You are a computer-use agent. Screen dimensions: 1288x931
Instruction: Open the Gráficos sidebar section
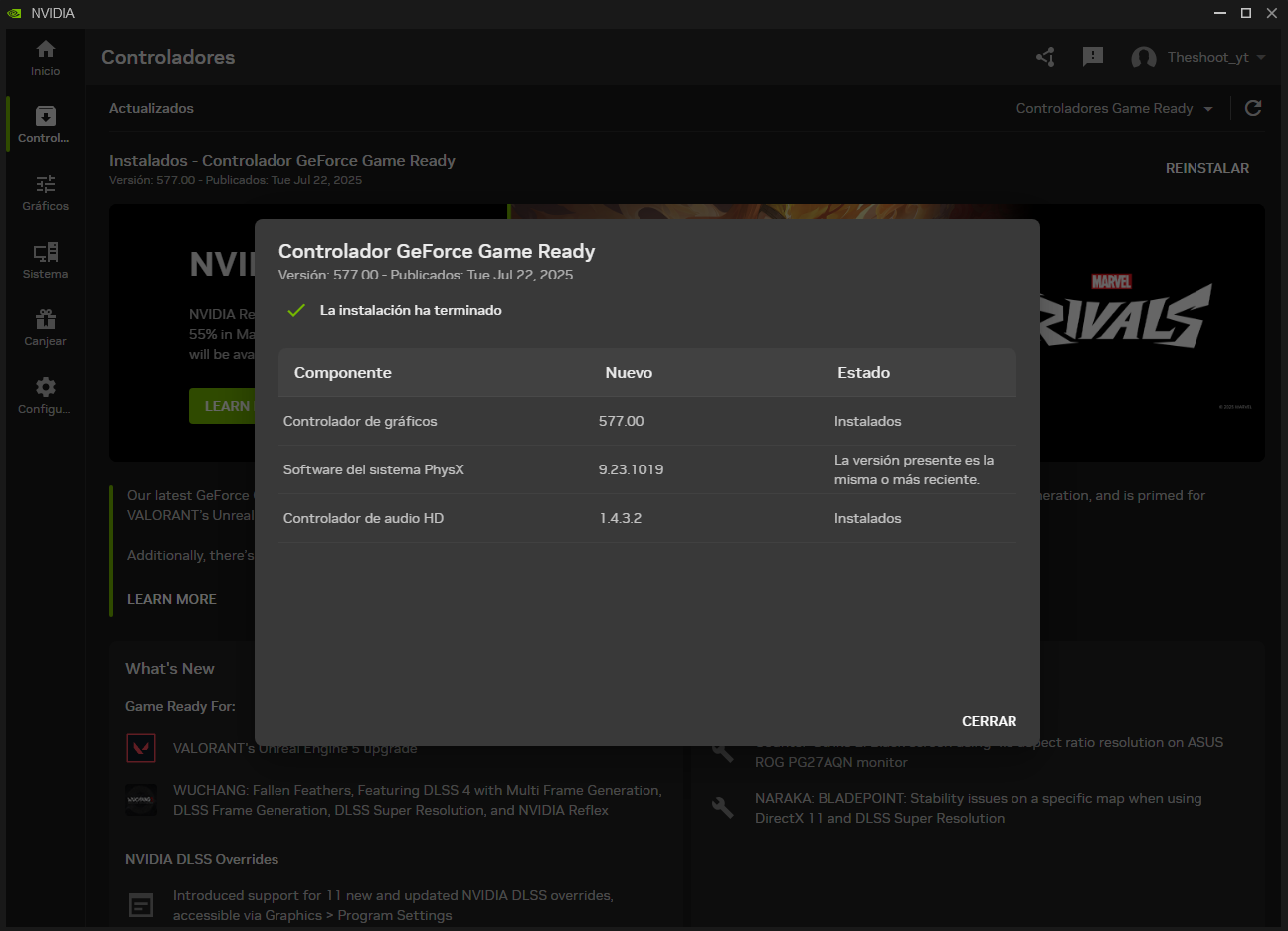point(45,193)
